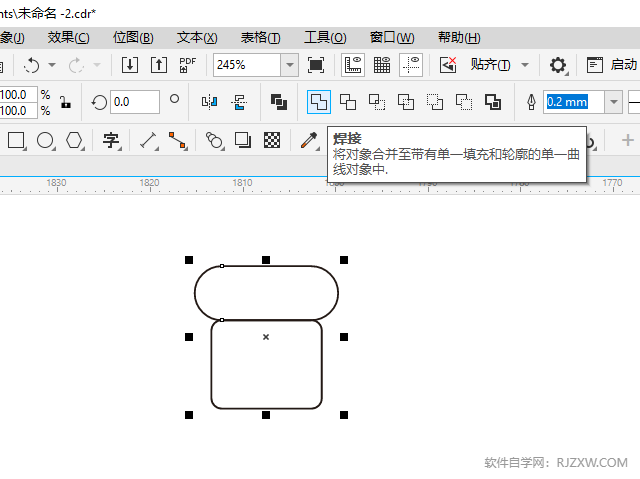Open the 窗口(W) menu
The height and width of the screenshot is (479, 640).
click(x=392, y=38)
